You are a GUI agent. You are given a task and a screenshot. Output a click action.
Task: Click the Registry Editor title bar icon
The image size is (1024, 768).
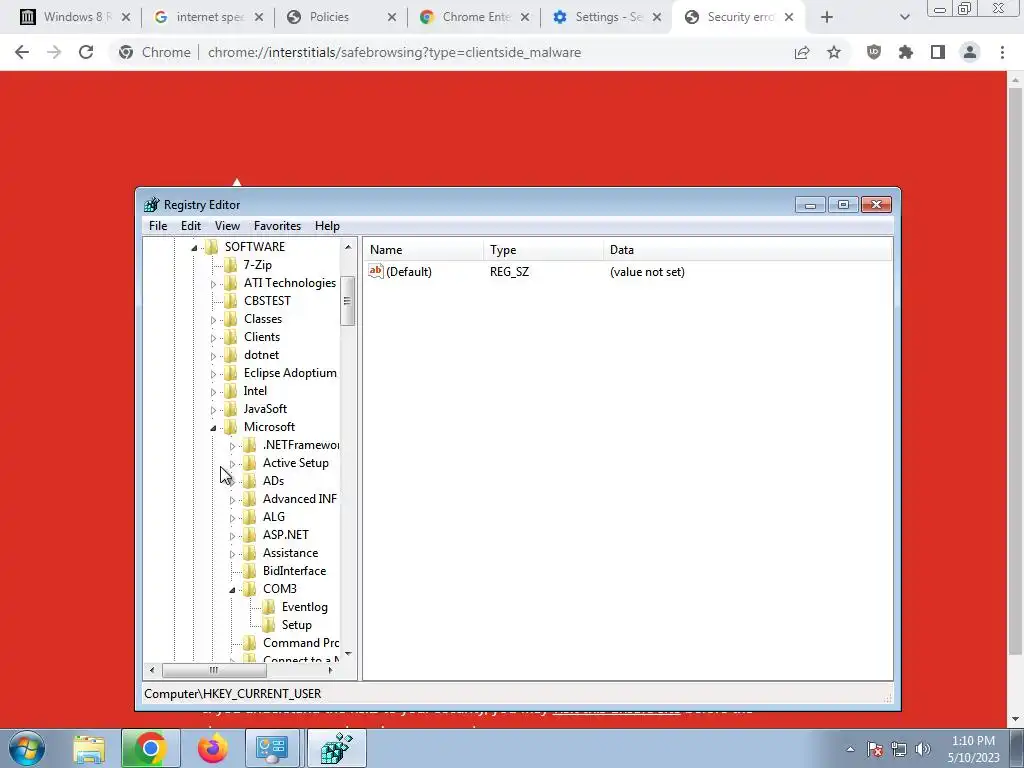pyautogui.click(x=152, y=204)
